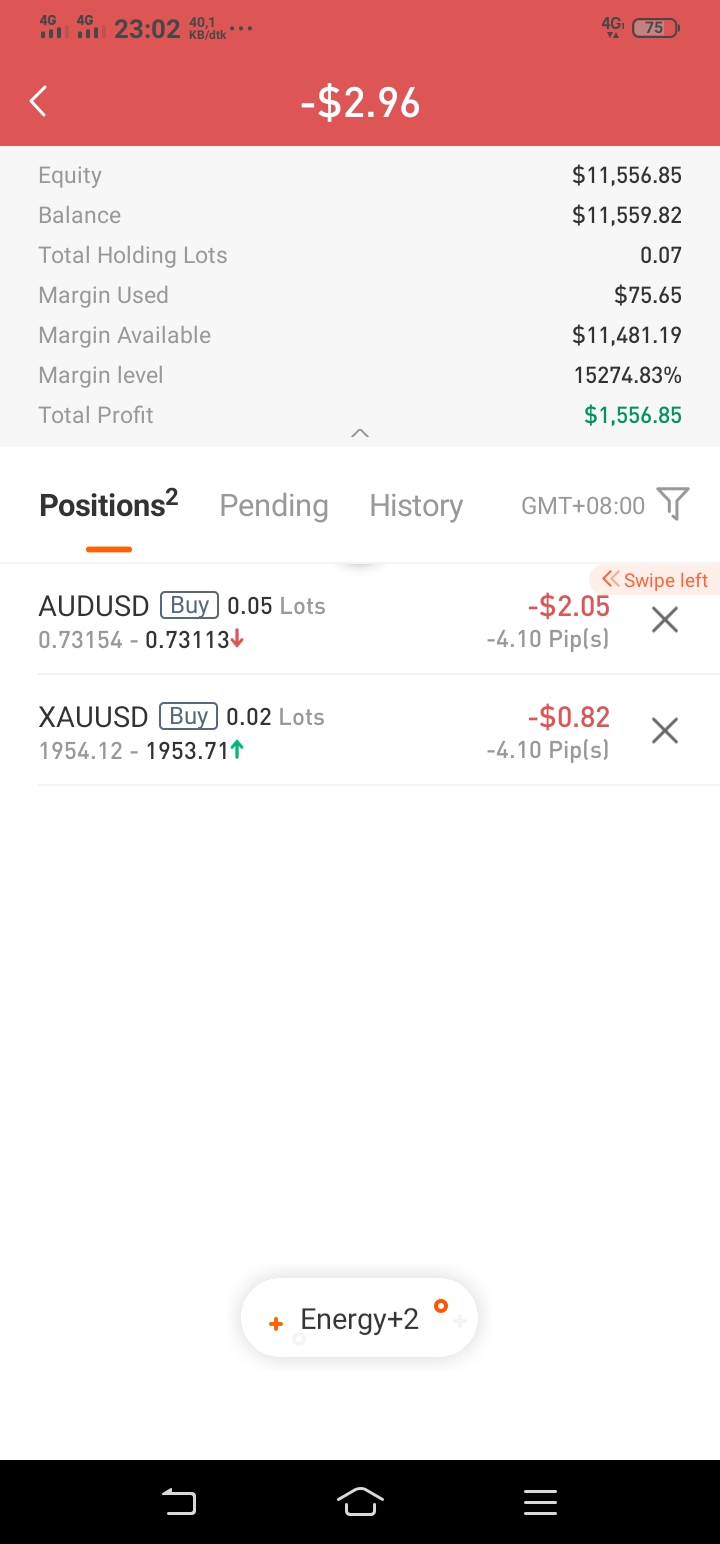This screenshot has height=1544, width=720.
Task: Close the XAUUSD position with X
Action: pyautogui.click(x=665, y=731)
